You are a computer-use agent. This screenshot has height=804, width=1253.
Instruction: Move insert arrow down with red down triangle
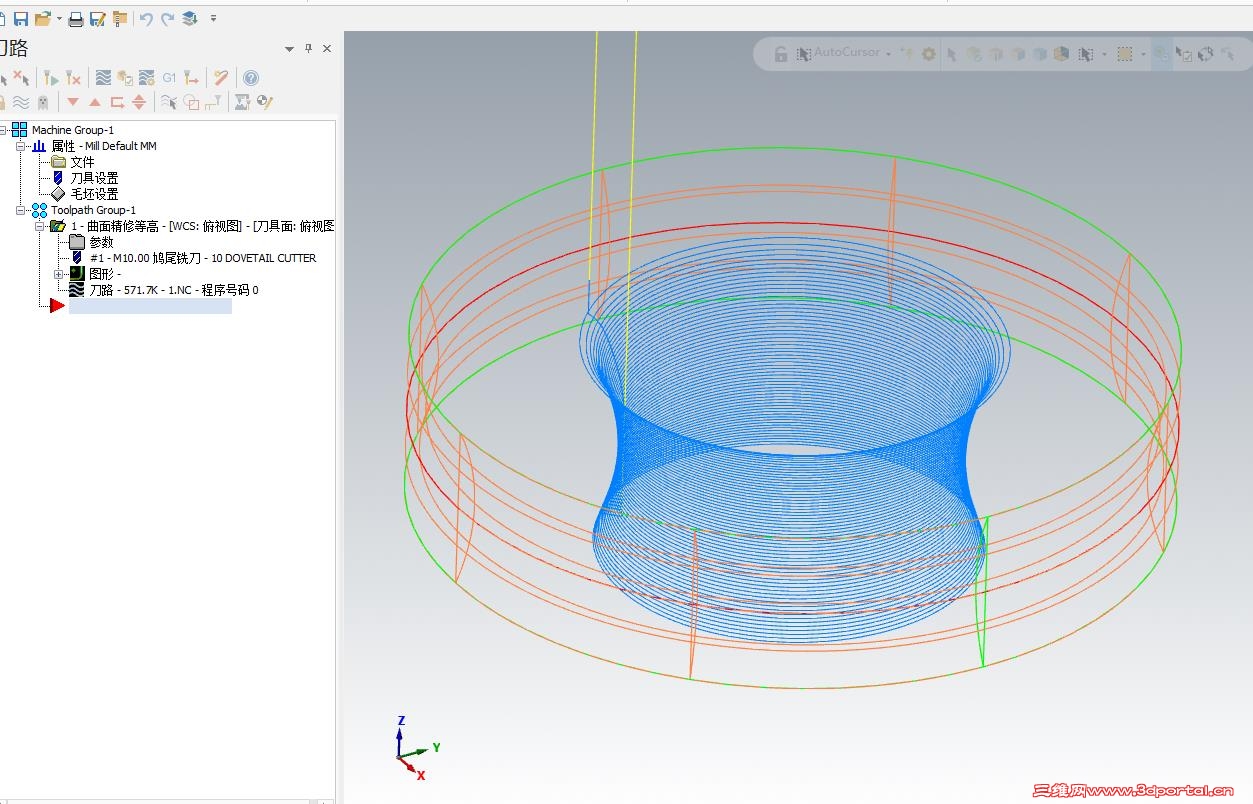(x=73, y=102)
